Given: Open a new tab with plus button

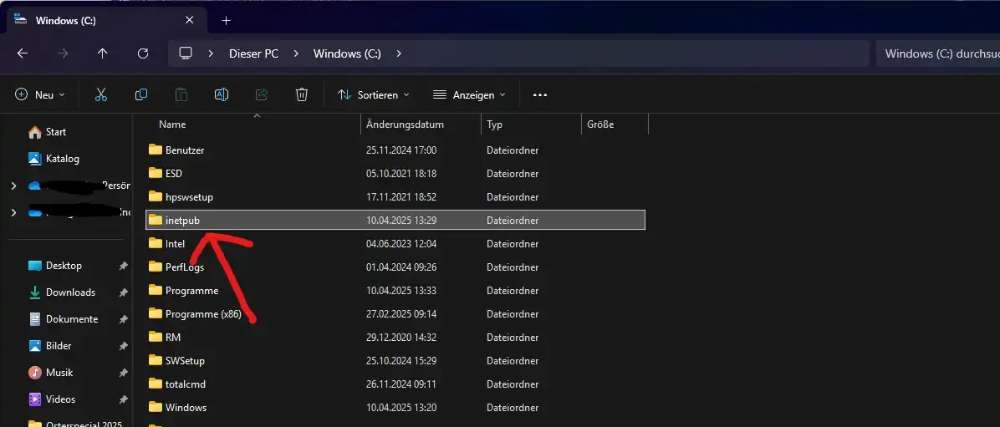Looking at the screenshot, I should 226,20.
